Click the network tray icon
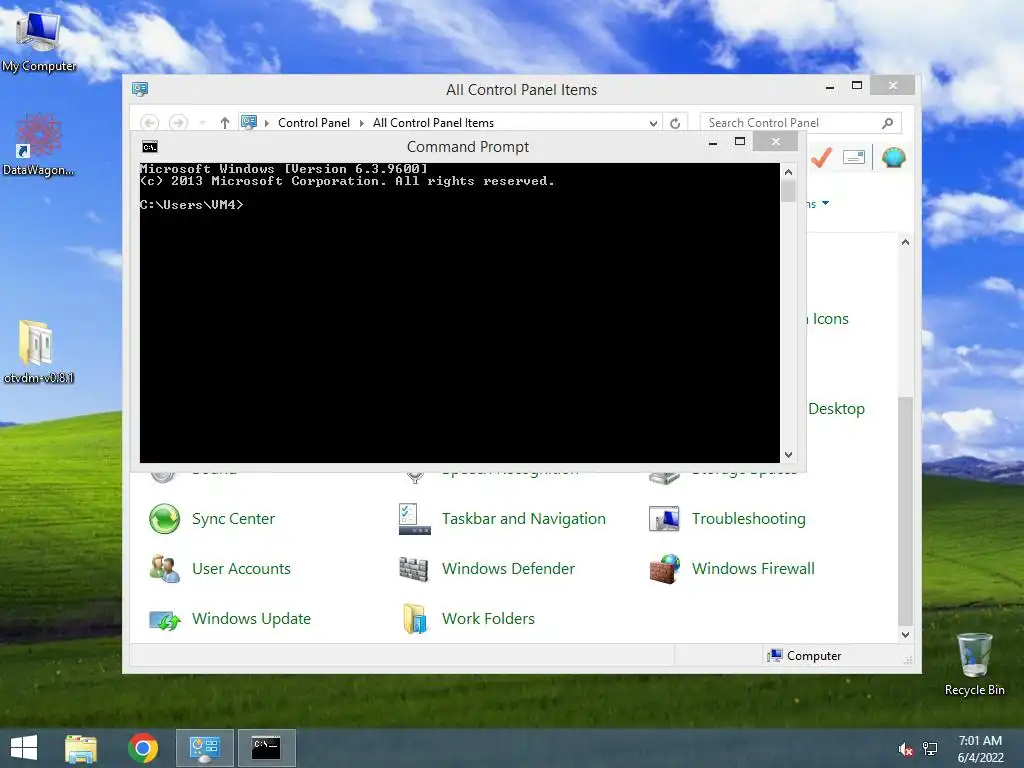The height and width of the screenshot is (768, 1024). (x=930, y=749)
